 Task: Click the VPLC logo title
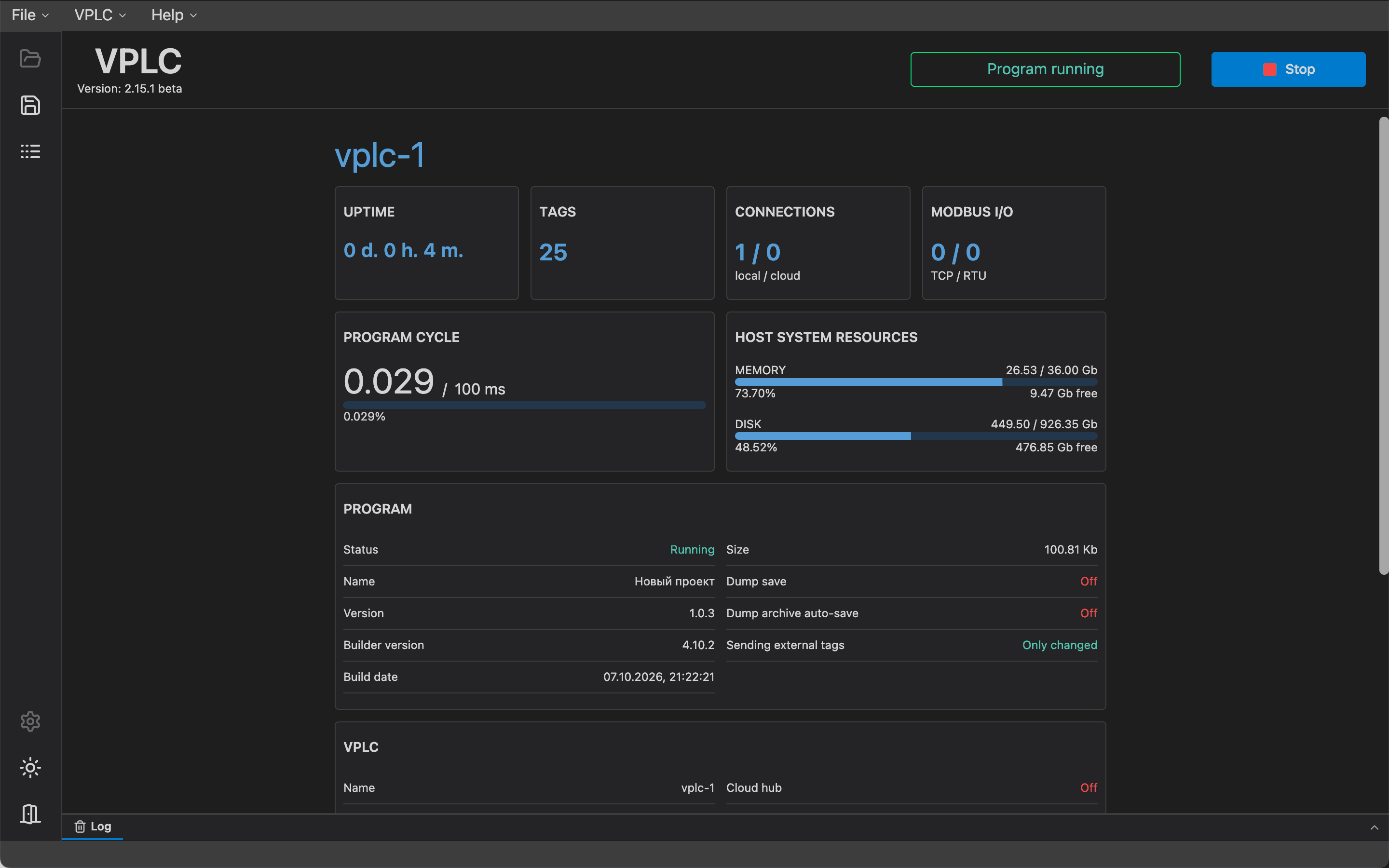tap(138, 61)
